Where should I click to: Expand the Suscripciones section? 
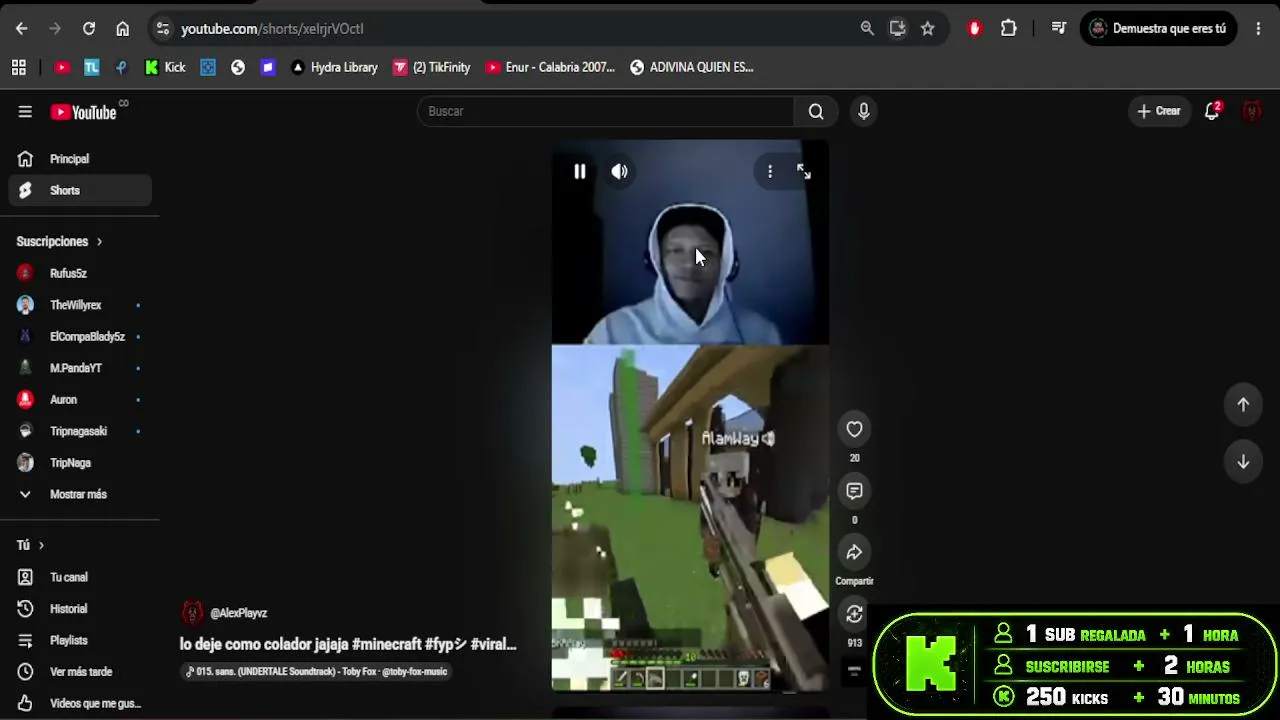click(59, 241)
